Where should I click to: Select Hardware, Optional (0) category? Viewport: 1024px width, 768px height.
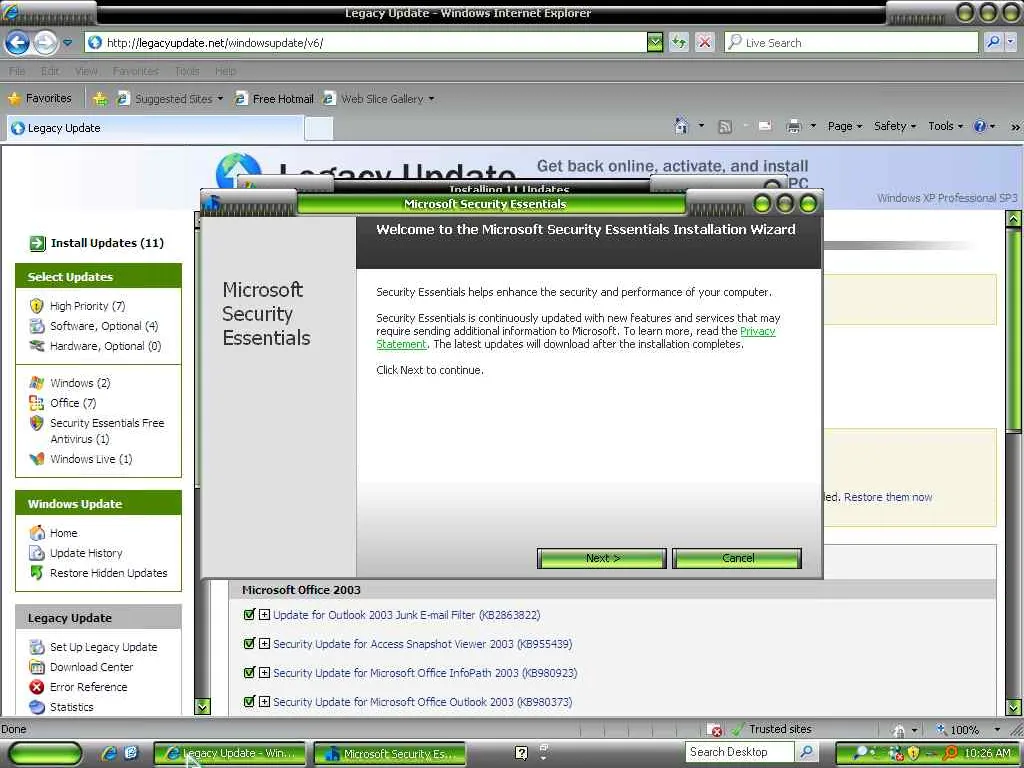point(105,346)
